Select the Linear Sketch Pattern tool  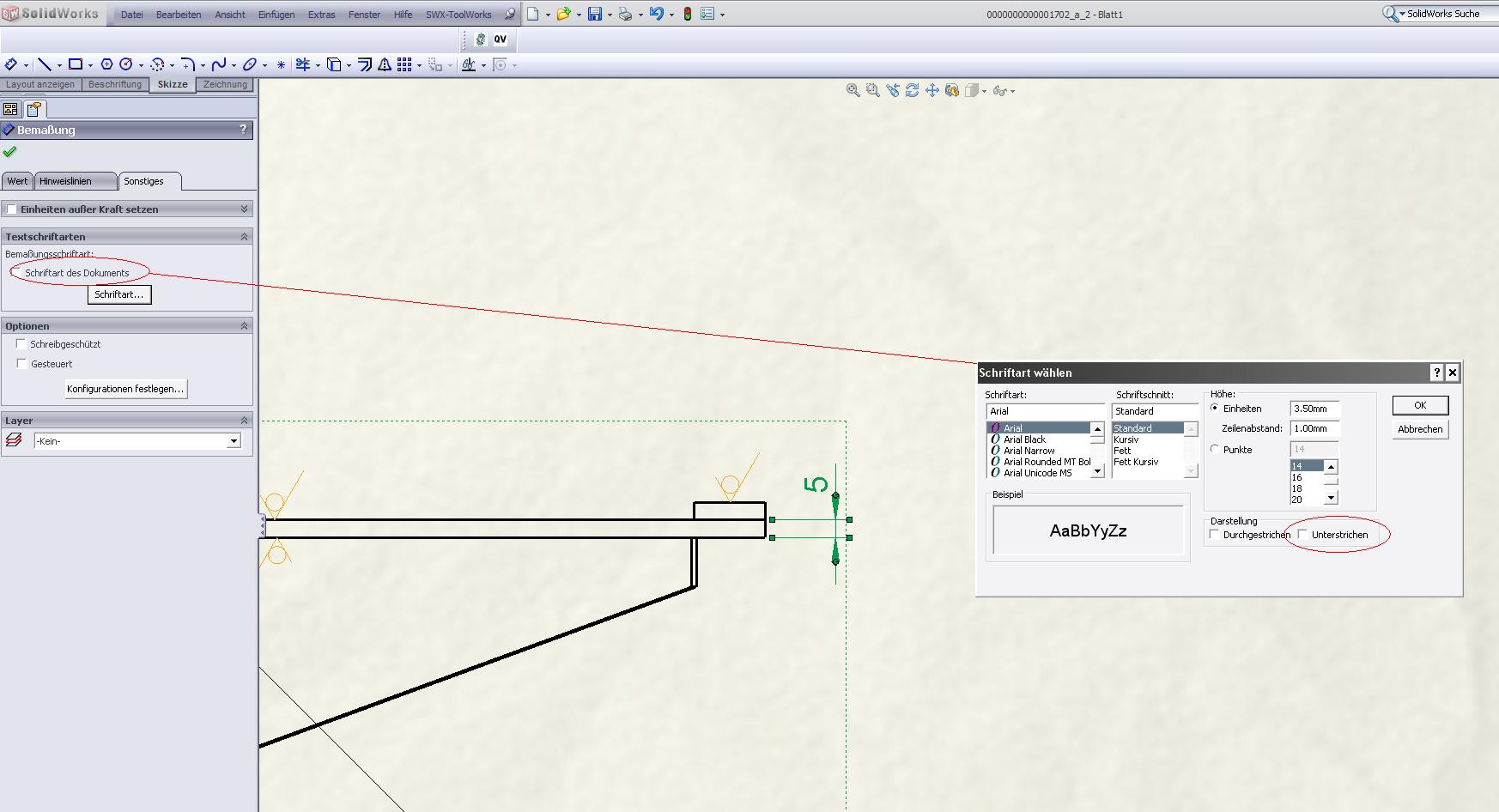pyautogui.click(x=404, y=64)
